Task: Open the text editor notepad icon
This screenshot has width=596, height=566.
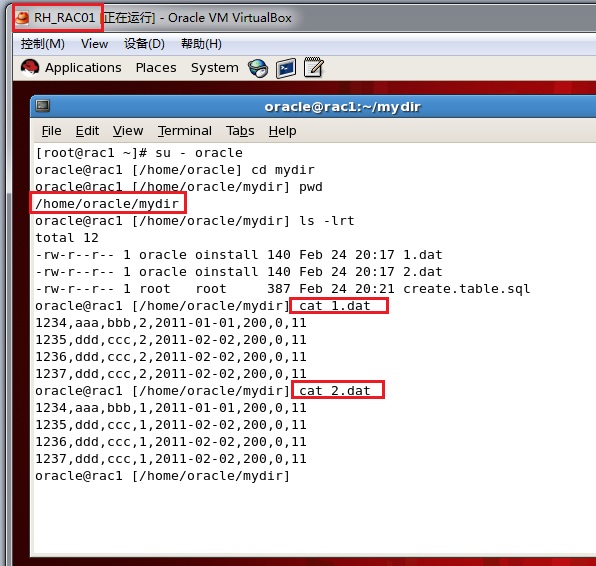Action: (x=314, y=68)
